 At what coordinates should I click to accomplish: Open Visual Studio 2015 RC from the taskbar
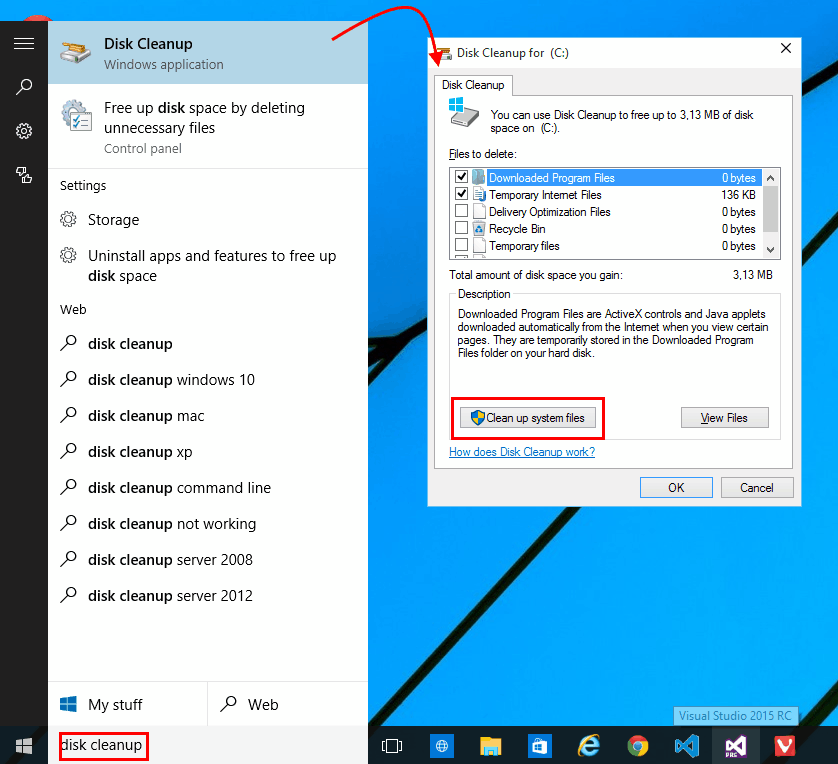pyautogui.click(x=735, y=745)
